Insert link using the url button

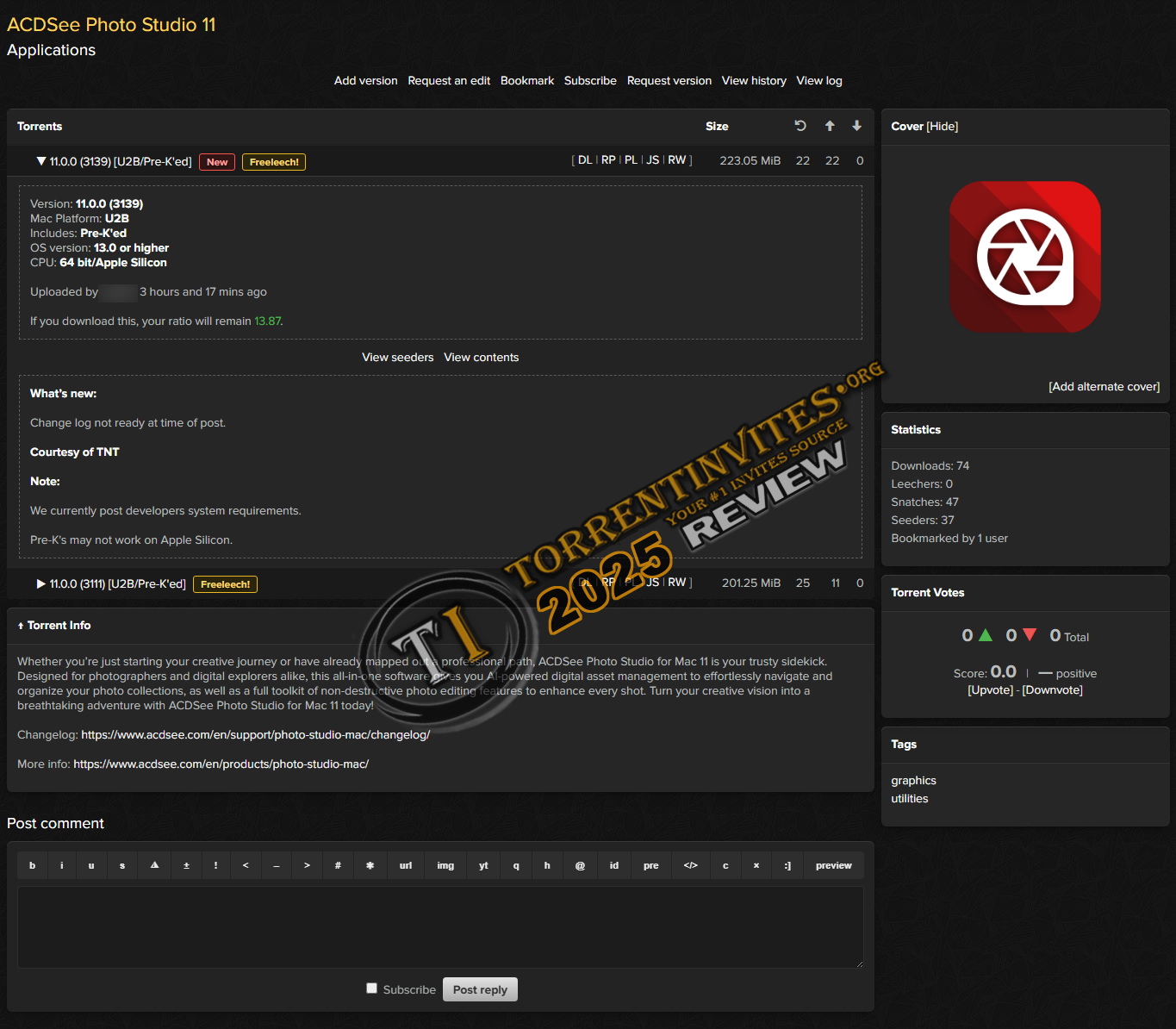pyautogui.click(x=406, y=865)
